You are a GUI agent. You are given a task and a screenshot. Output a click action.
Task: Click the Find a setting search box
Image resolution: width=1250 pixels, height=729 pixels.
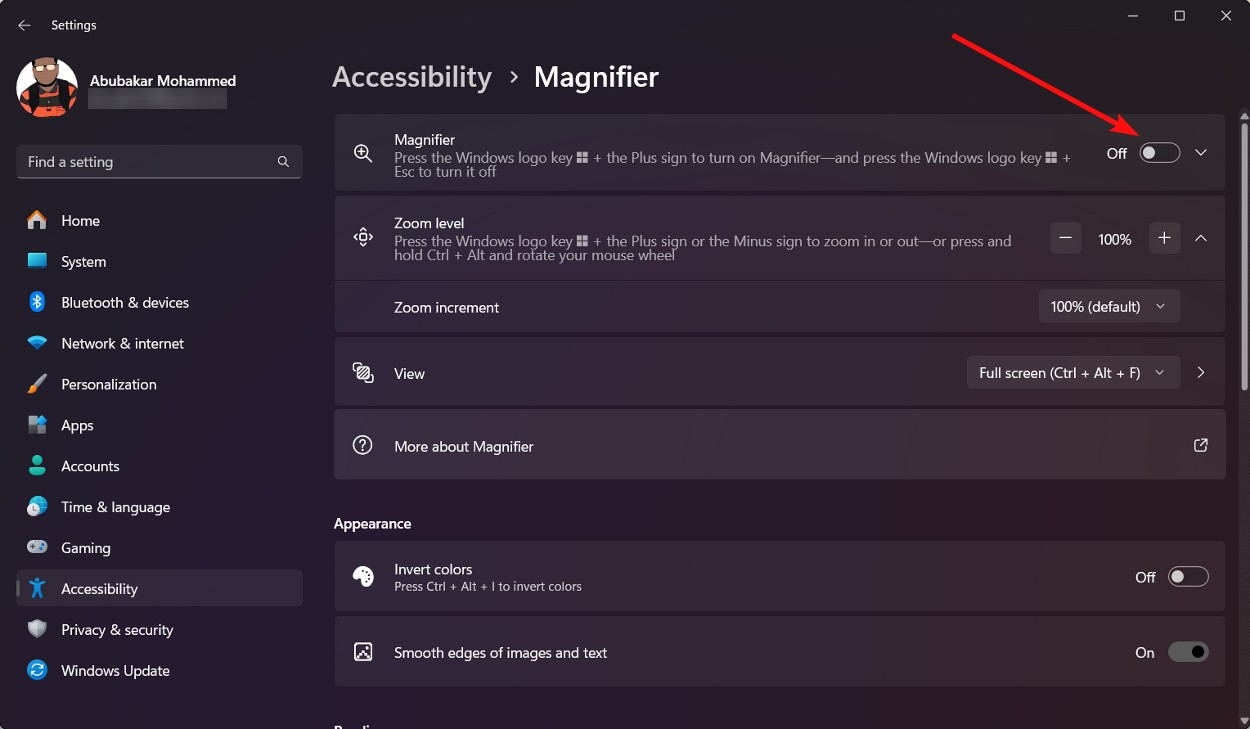(148, 162)
